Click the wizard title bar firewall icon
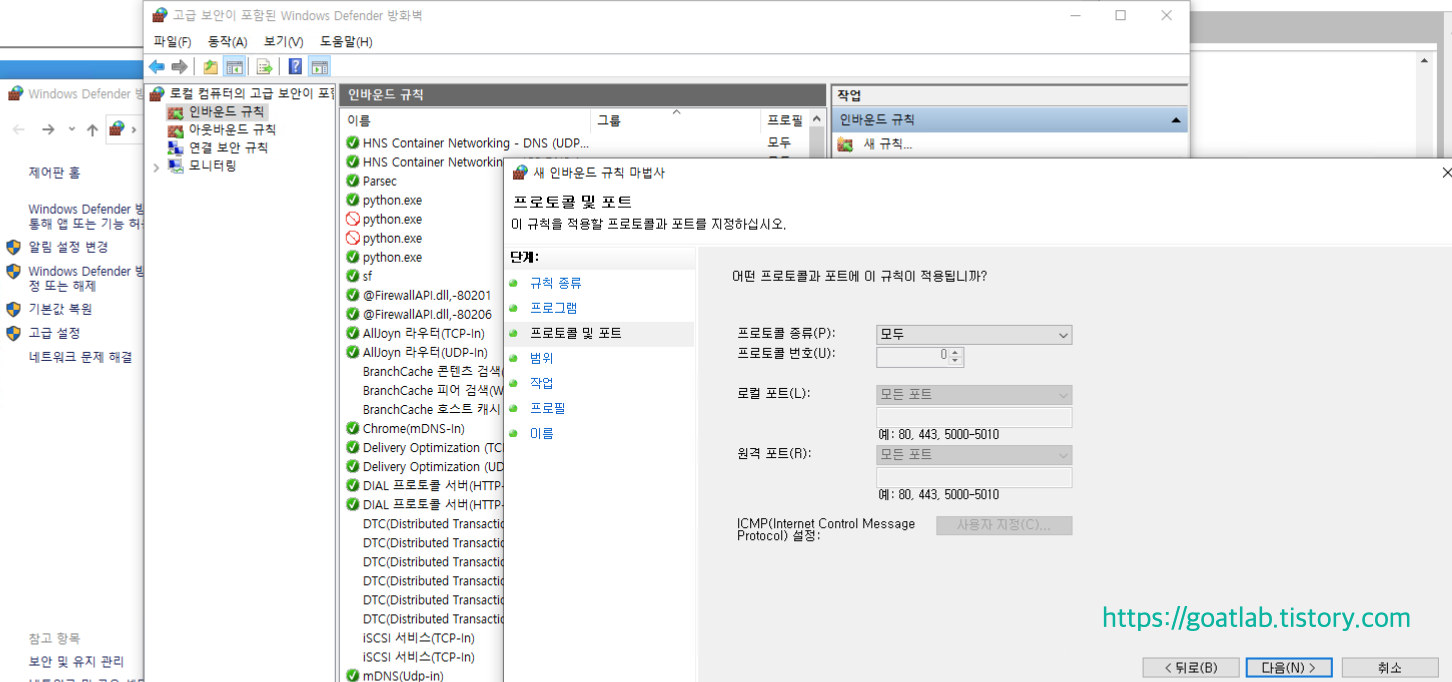This screenshot has height=682, width=1452. 520,172
